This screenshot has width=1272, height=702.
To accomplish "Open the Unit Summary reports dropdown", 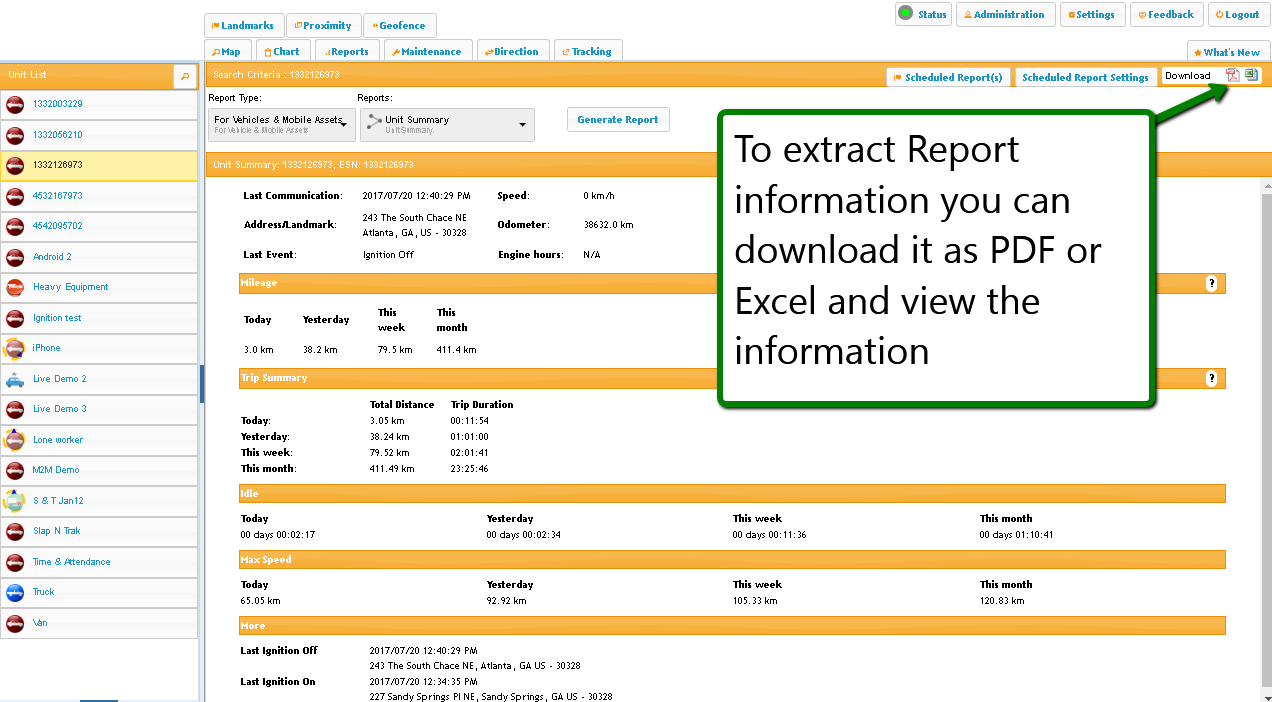I will (446, 124).
